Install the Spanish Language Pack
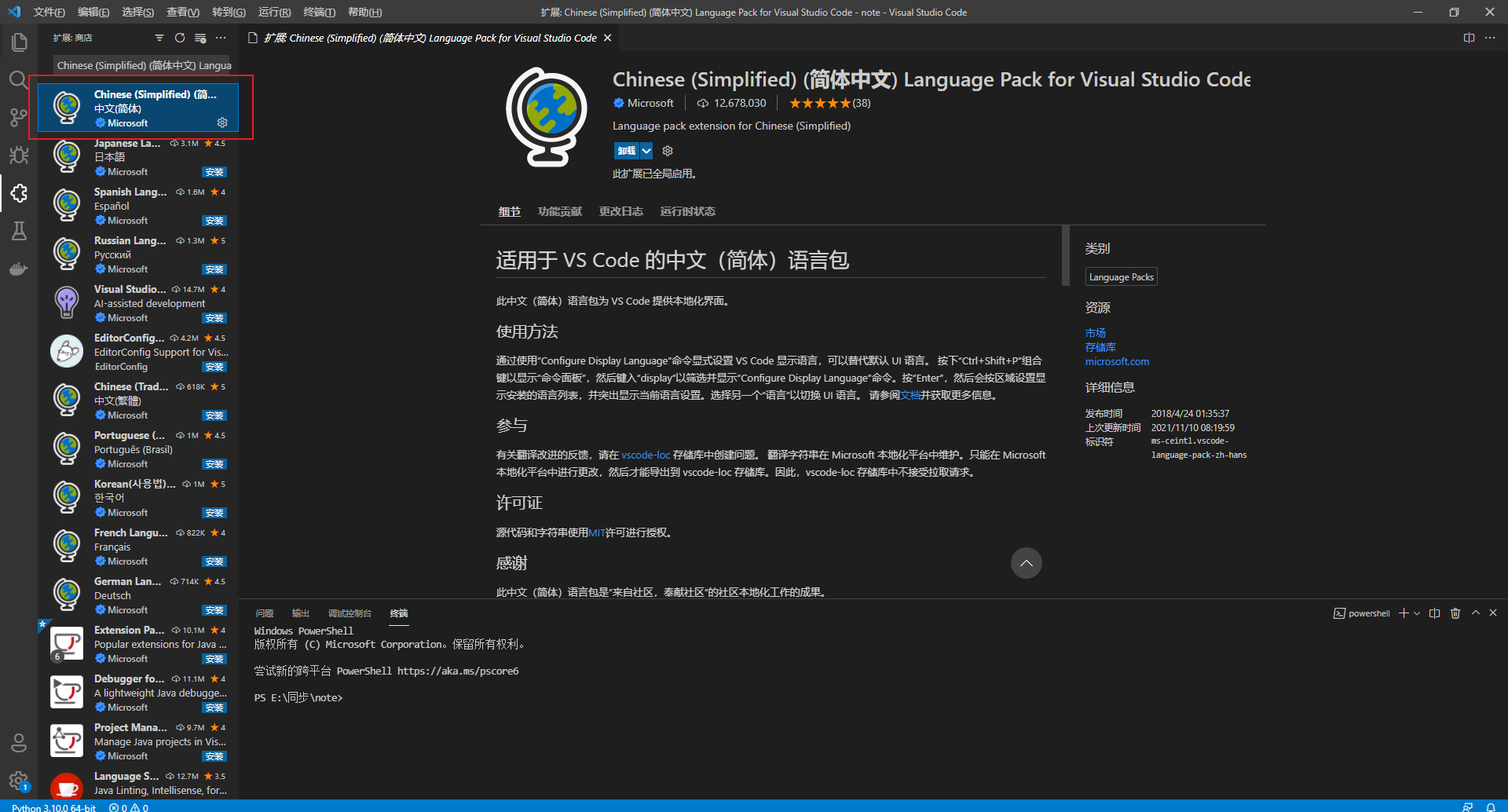This screenshot has height=812, width=1508. point(214,221)
